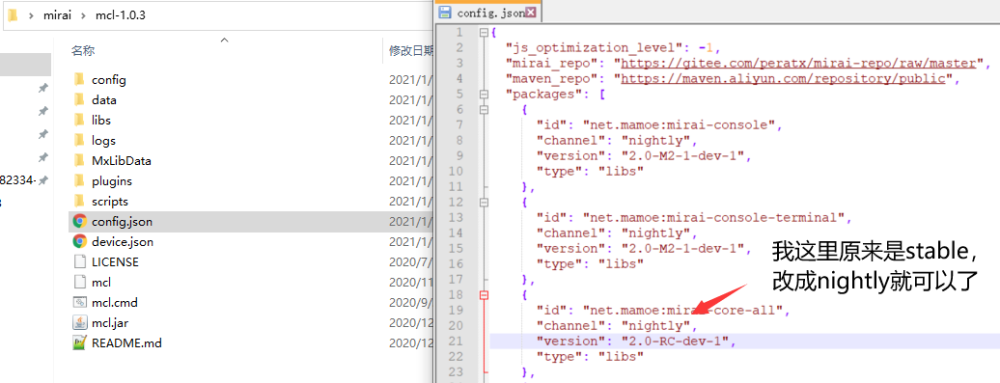Select the mcl.cmd script icon
The image size is (1000, 383).
80,302
